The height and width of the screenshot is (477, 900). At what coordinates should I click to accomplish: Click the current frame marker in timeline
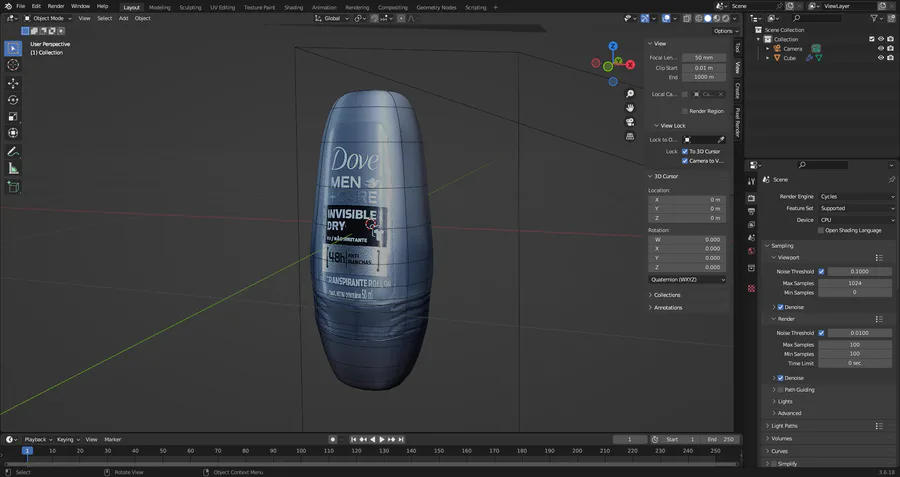pos(26,451)
